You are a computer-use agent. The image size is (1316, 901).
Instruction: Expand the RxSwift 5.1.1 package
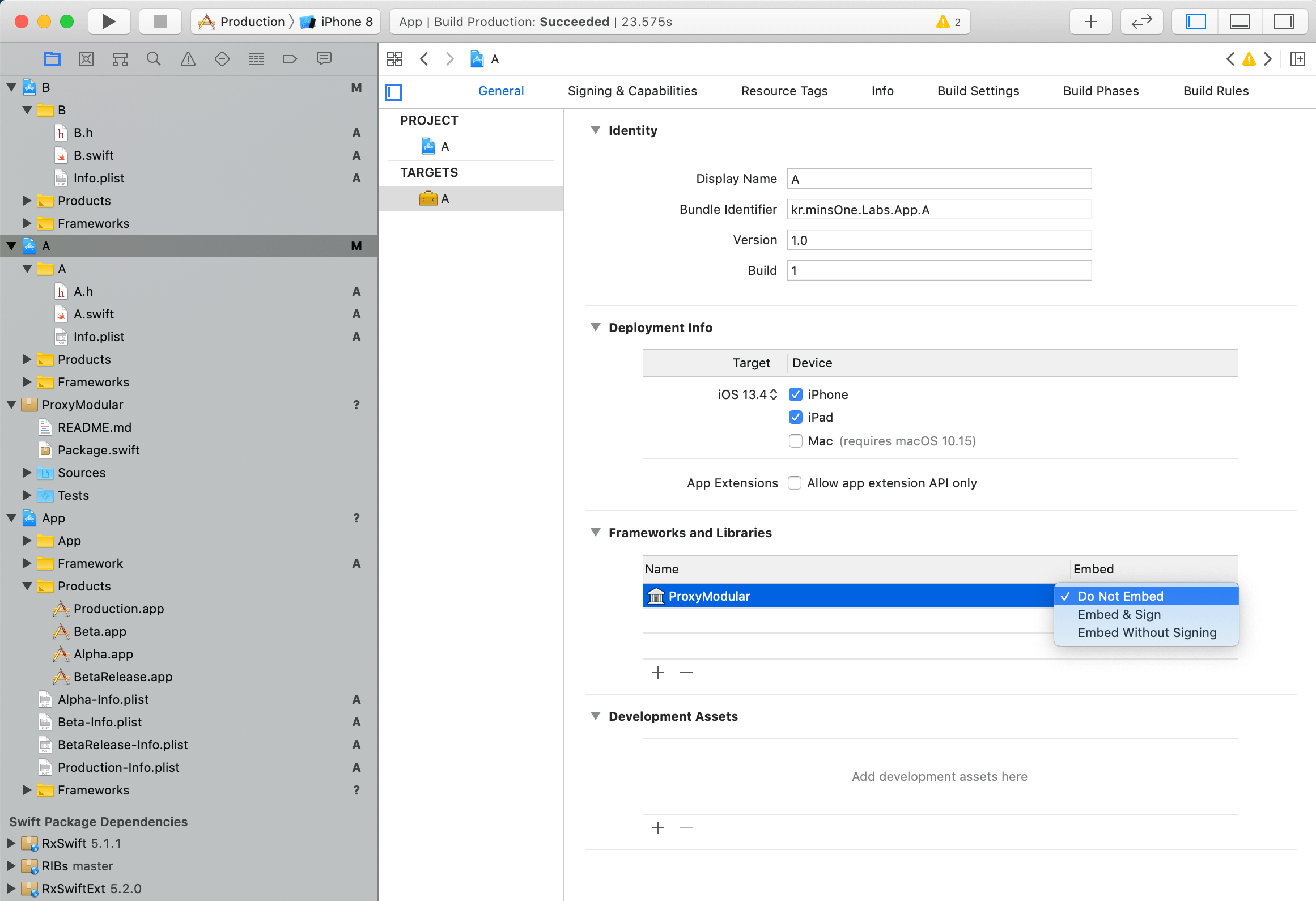pyautogui.click(x=11, y=843)
